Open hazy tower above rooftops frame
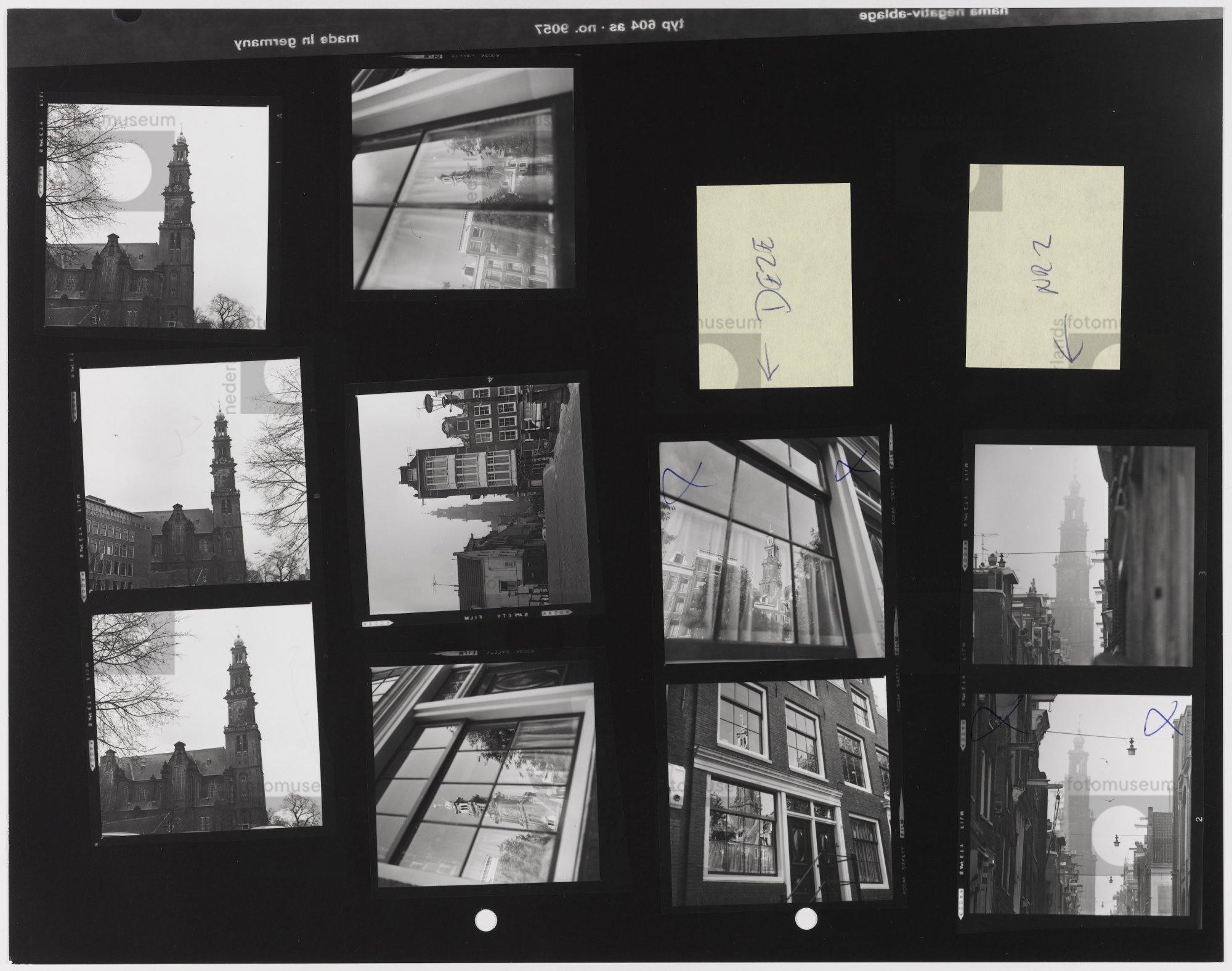Viewport: 1232px width, 971px height. click(1083, 556)
